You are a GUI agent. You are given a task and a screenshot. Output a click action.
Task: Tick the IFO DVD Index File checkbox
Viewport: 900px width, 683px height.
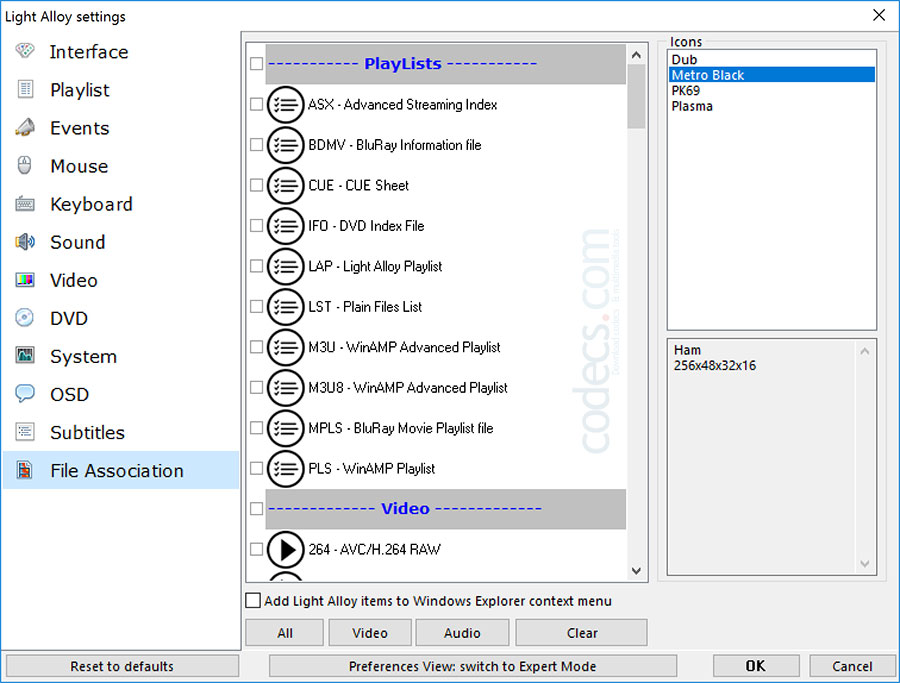click(x=257, y=226)
